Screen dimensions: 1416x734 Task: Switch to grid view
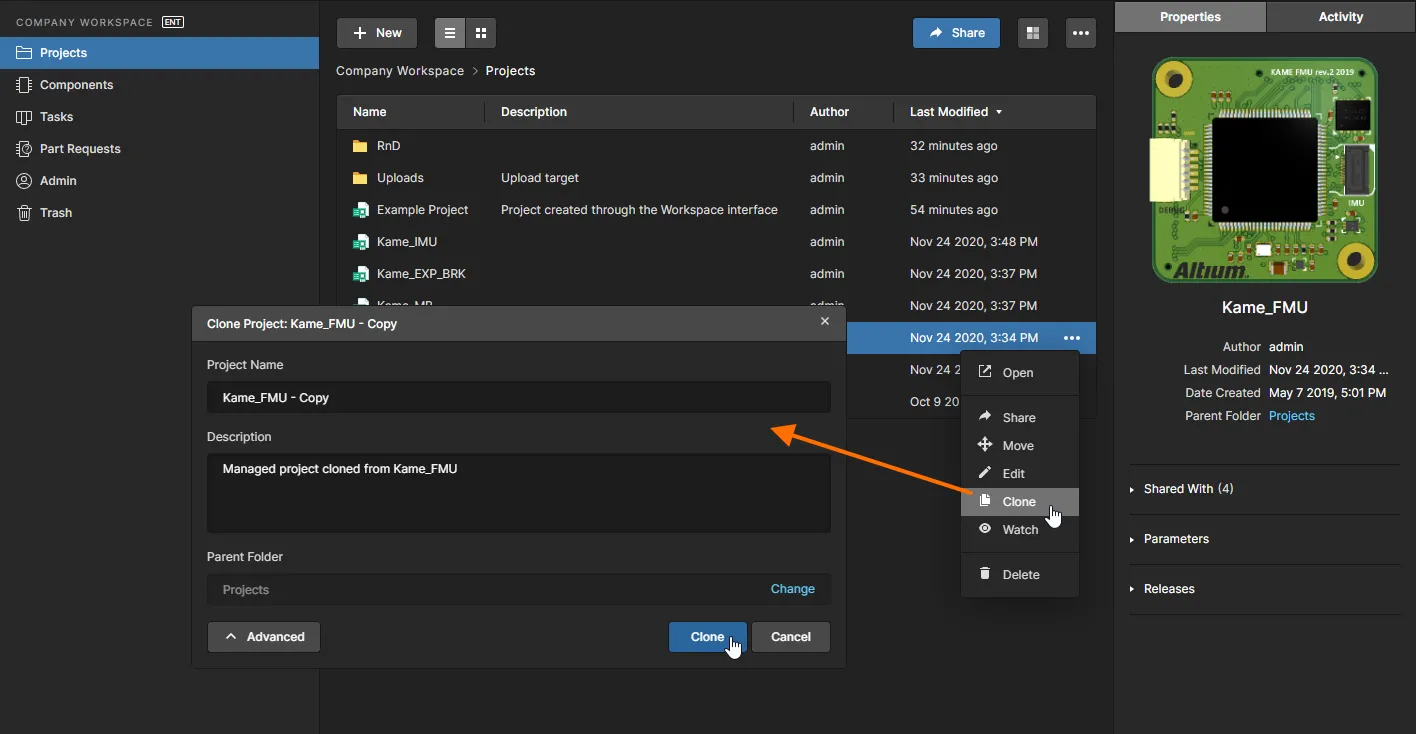coord(481,33)
